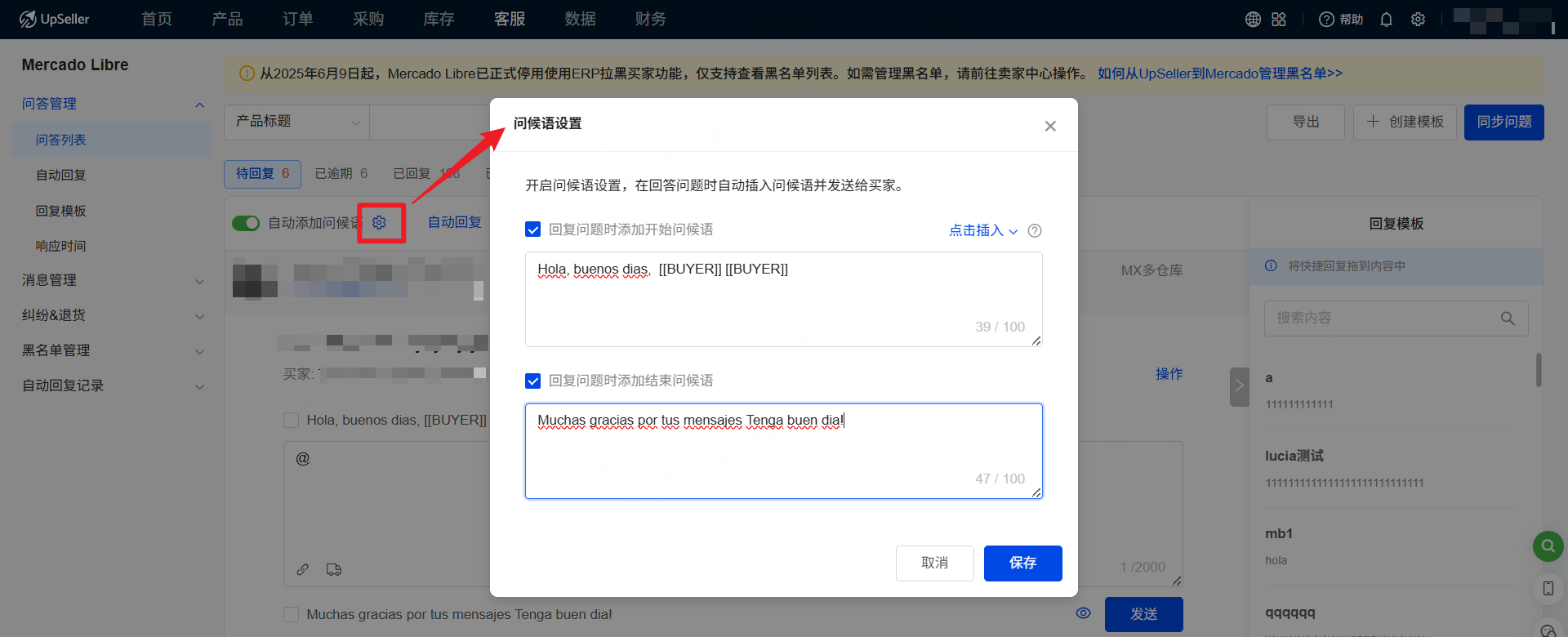Open the 点击插入 dropdown
The width and height of the screenshot is (1568, 637).
pyautogui.click(x=982, y=231)
